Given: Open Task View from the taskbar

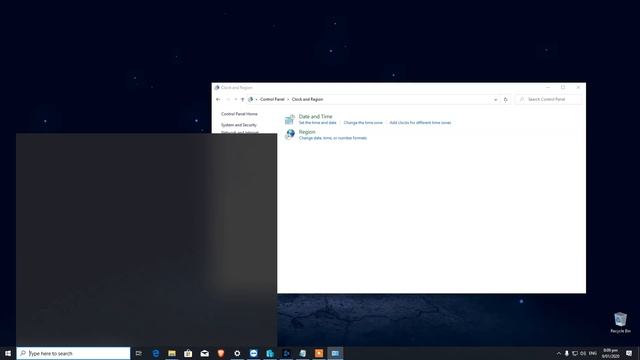Looking at the screenshot, I should pos(139,353).
